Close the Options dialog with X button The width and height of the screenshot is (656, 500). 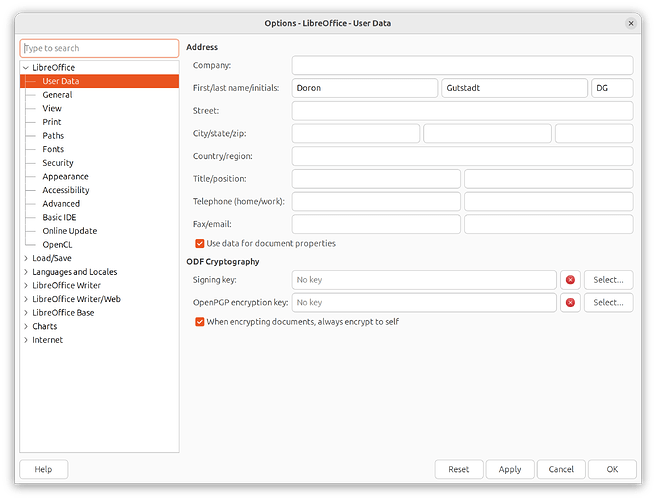(631, 23)
